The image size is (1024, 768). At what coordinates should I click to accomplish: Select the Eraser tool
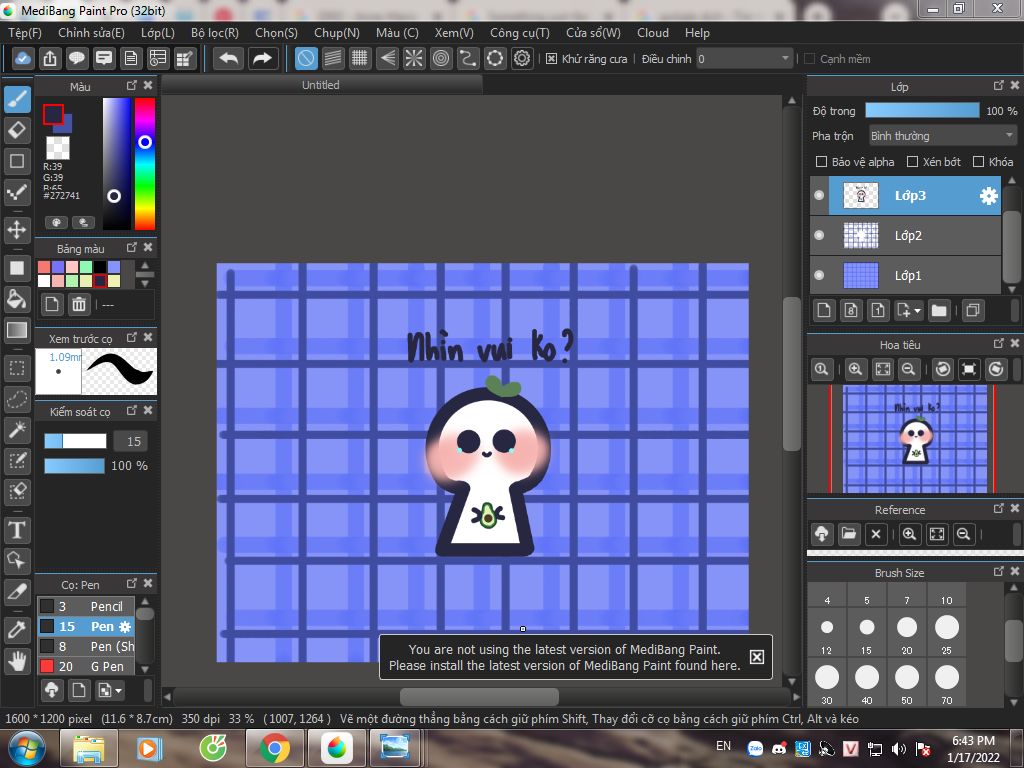[x=18, y=130]
